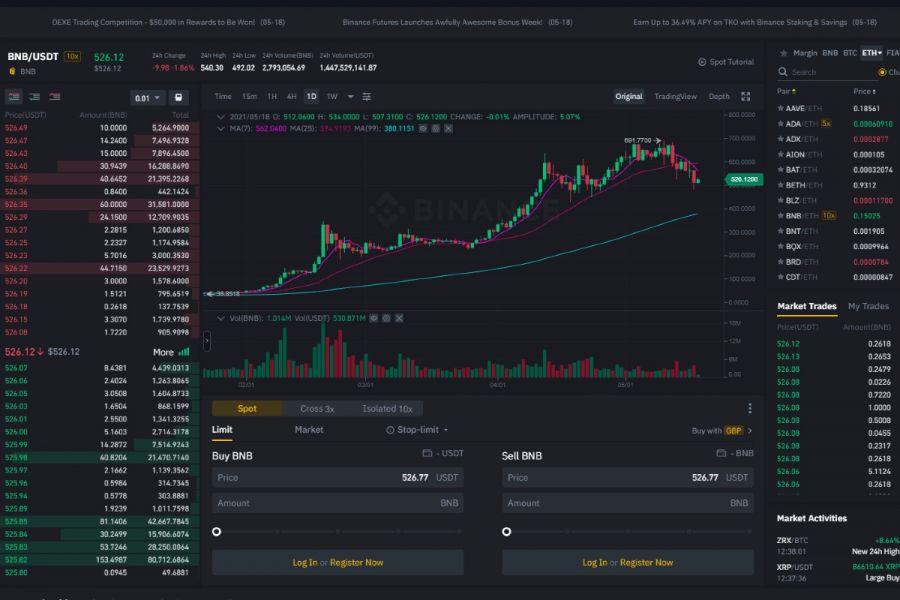Click the Buy BNB Amount field
The width and height of the screenshot is (900, 600).
coord(338,503)
